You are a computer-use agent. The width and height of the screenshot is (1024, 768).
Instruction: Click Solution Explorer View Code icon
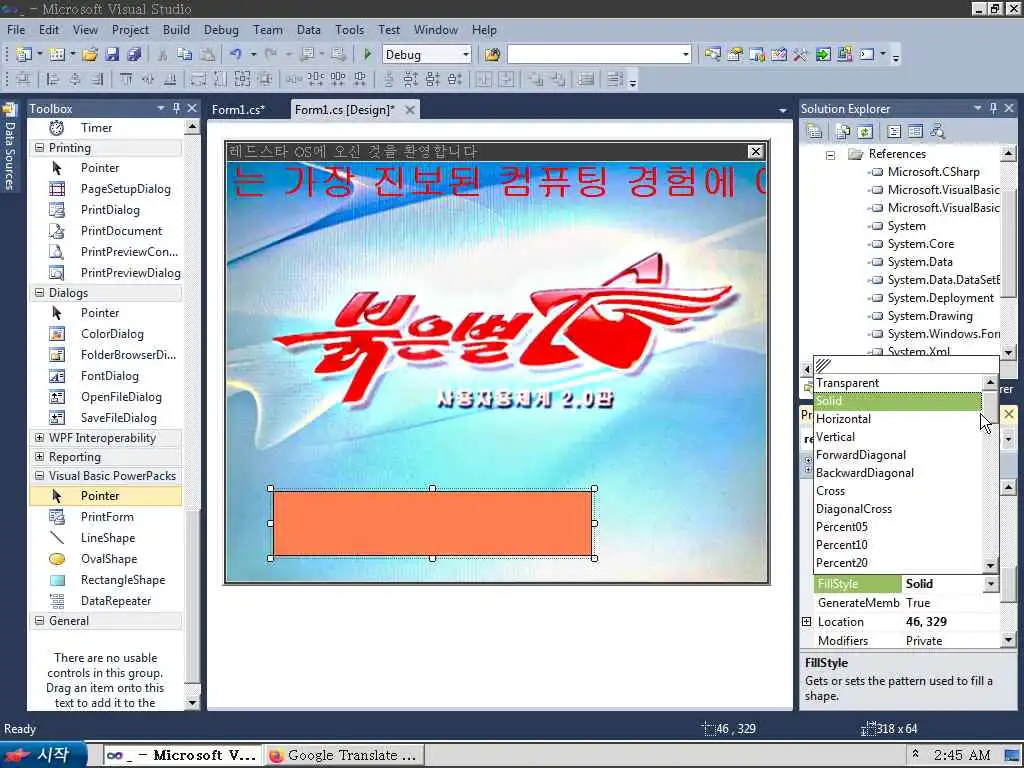pyautogui.click(x=894, y=131)
